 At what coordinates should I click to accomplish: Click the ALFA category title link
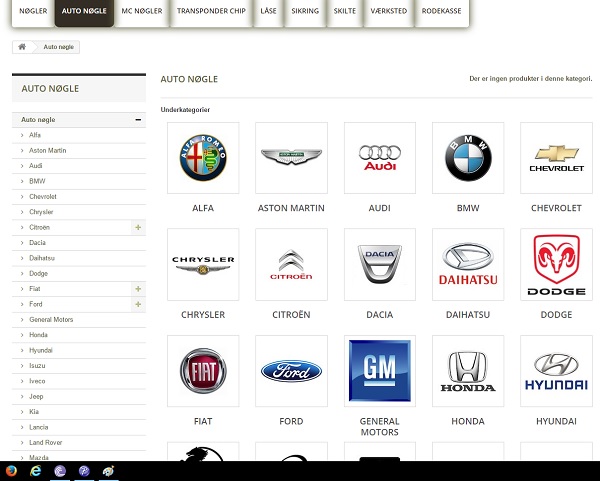(203, 208)
